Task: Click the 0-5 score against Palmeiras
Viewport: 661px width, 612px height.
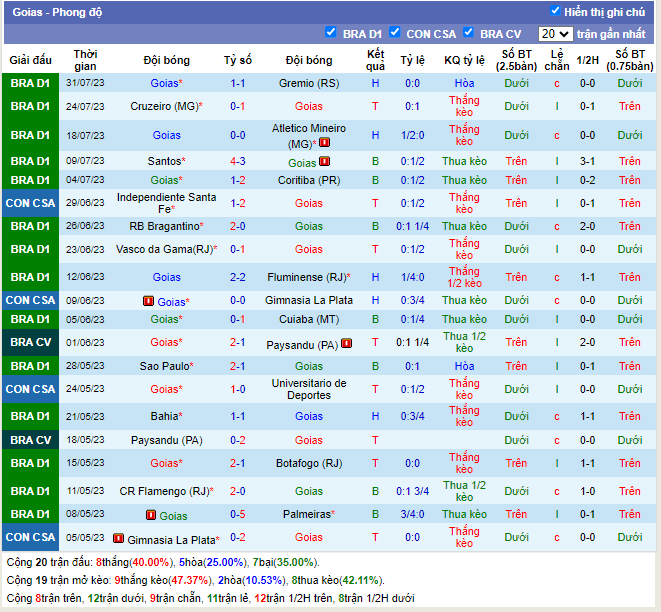Action: (x=237, y=516)
